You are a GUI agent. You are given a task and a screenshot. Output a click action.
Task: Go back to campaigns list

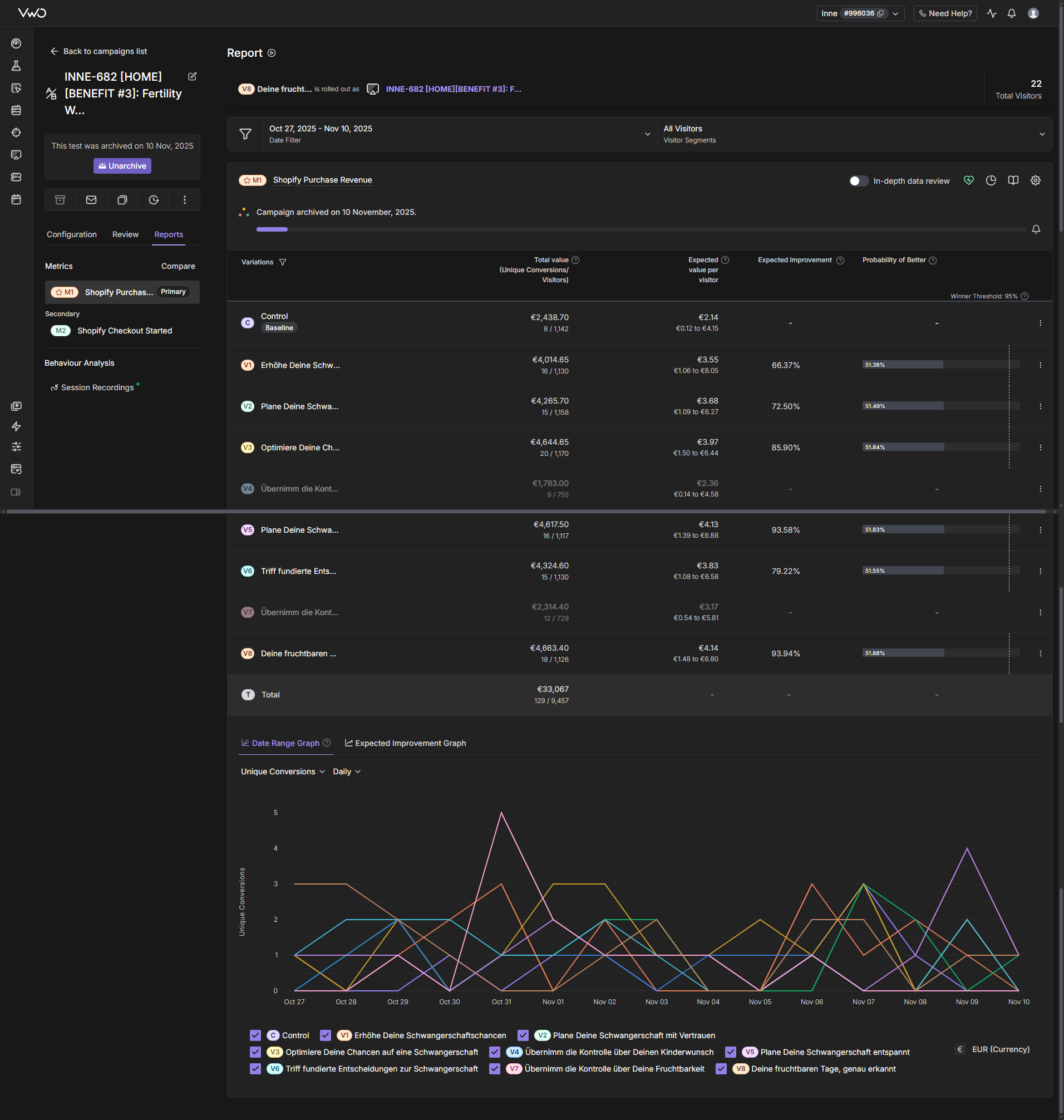point(98,51)
